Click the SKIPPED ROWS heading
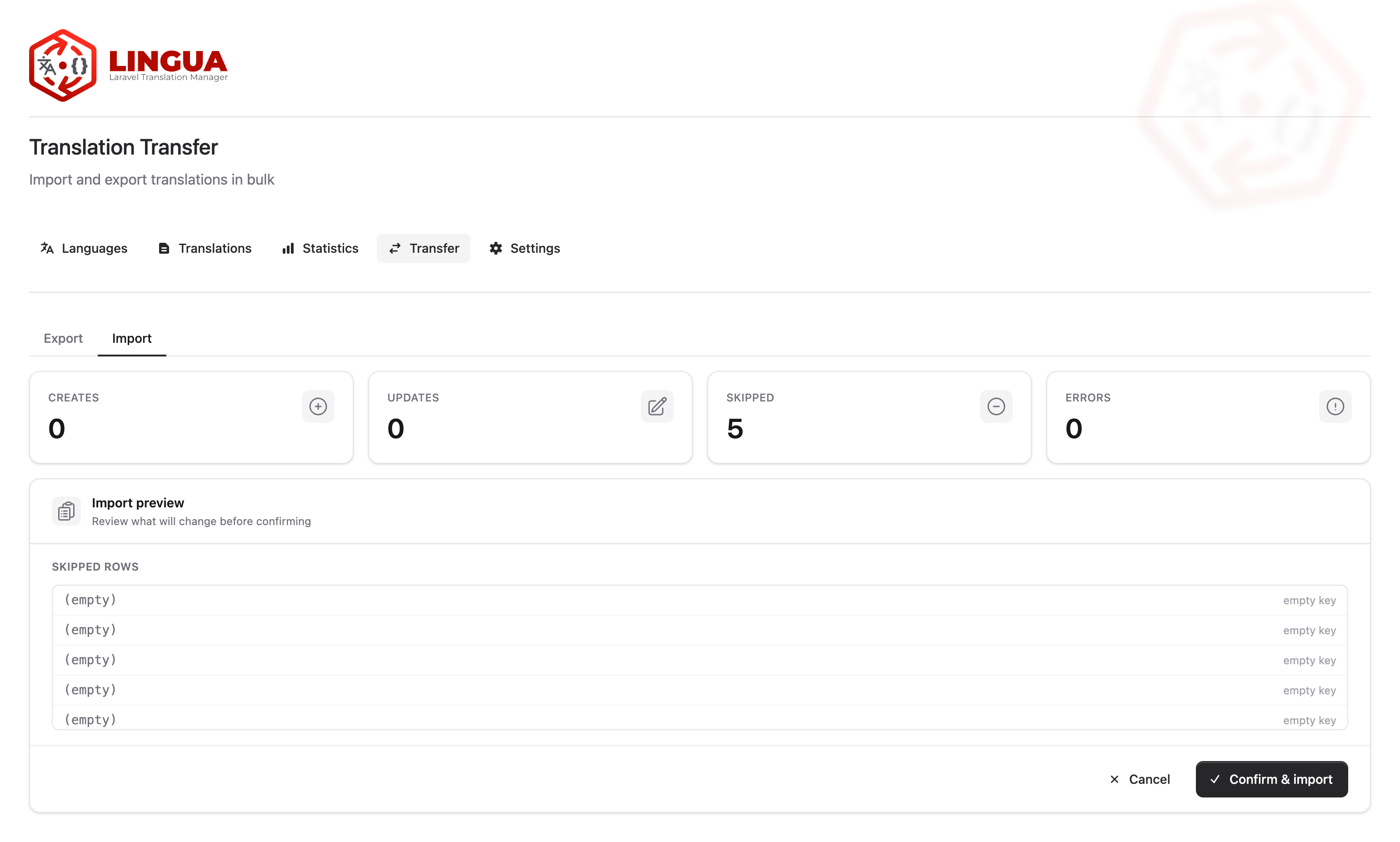This screenshot has width=1400, height=842. pos(95,567)
